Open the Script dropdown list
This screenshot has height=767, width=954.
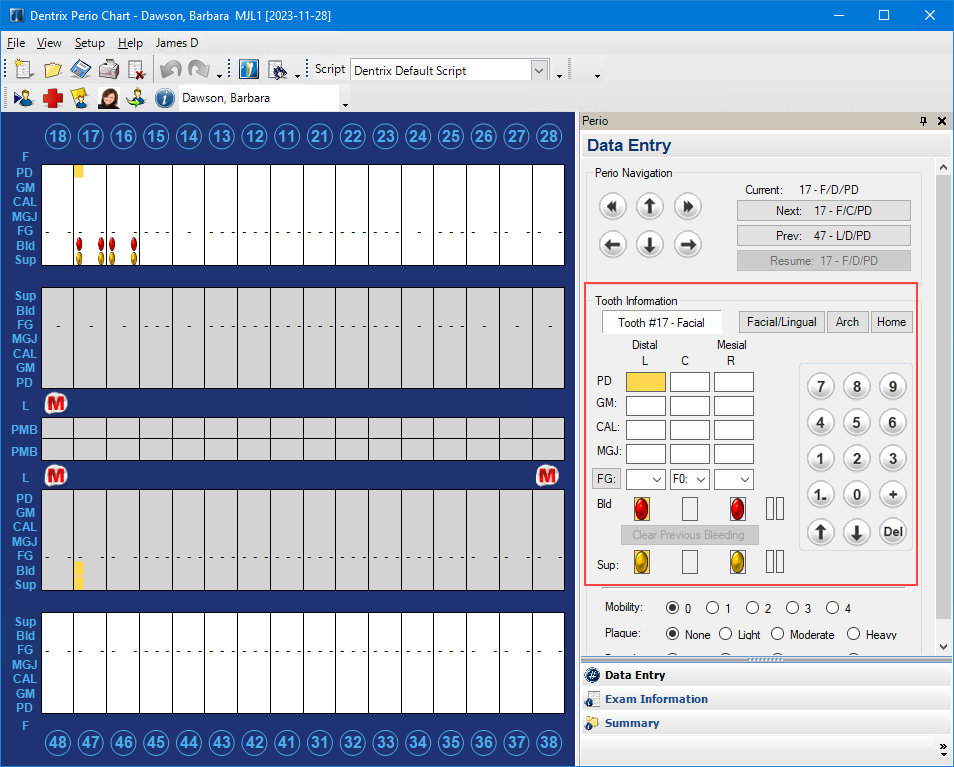[x=539, y=70]
